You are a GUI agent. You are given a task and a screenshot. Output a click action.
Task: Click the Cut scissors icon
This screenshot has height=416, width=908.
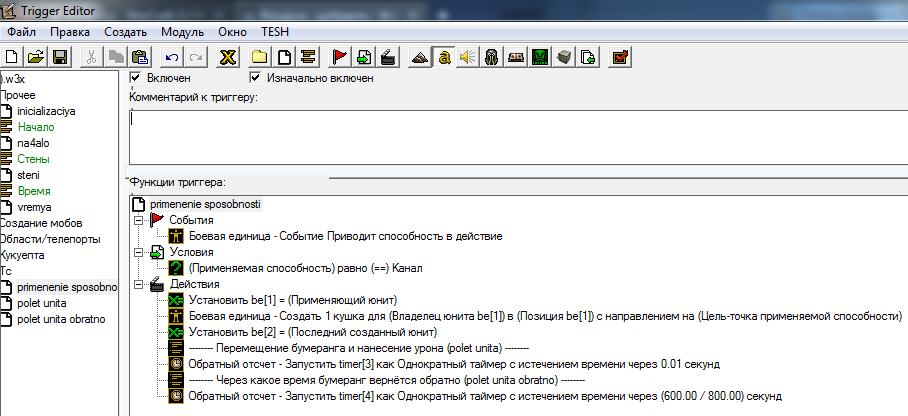(x=91, y=57)
